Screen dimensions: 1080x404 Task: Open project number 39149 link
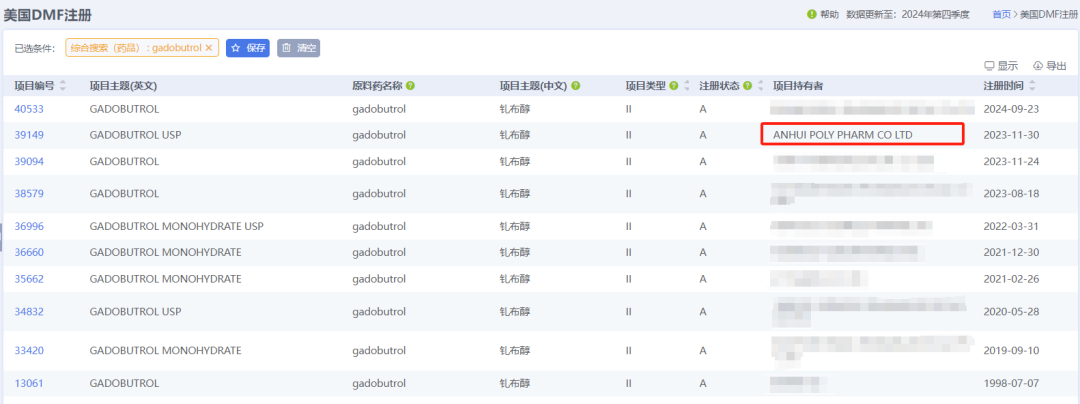click(29, 134)
